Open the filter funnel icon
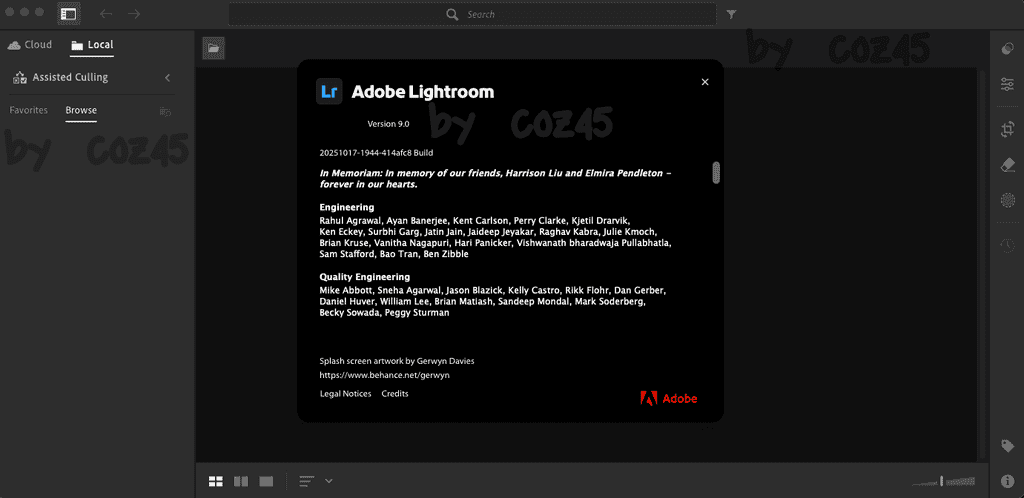Screen dimensions: 1024x498 click(x=731, y=14)
